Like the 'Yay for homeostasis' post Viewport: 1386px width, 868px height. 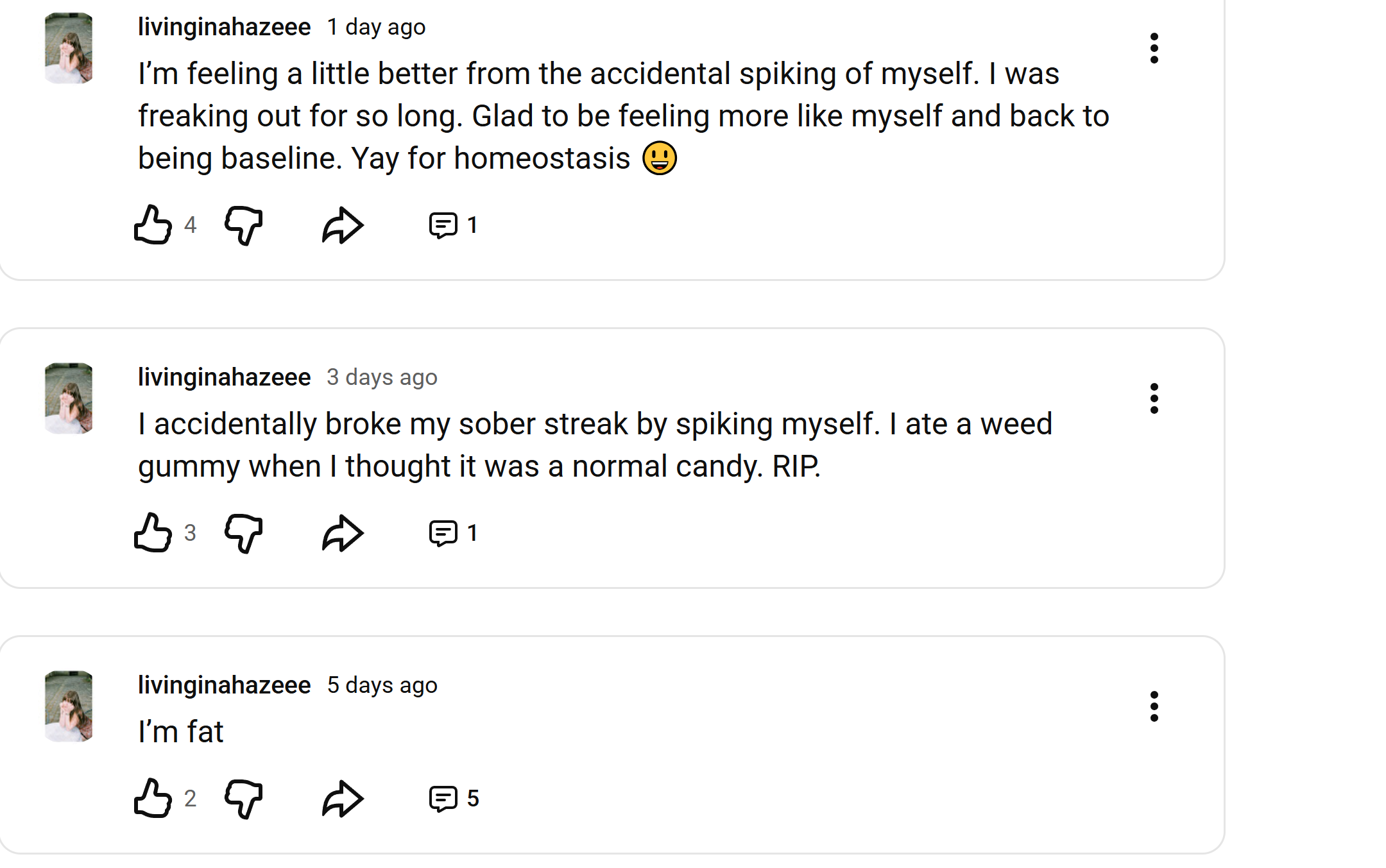pyautogui.click(x=153, y=225)
